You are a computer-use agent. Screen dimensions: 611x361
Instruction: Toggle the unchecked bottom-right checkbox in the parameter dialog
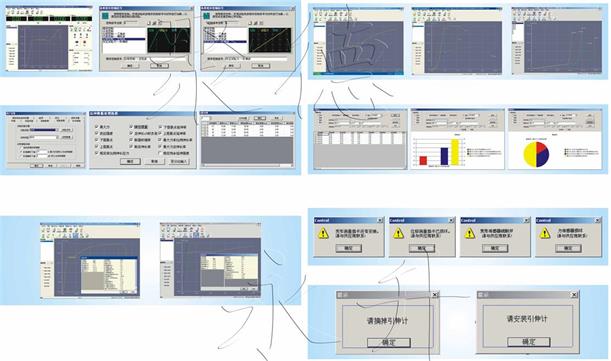(x=161, y=153)
